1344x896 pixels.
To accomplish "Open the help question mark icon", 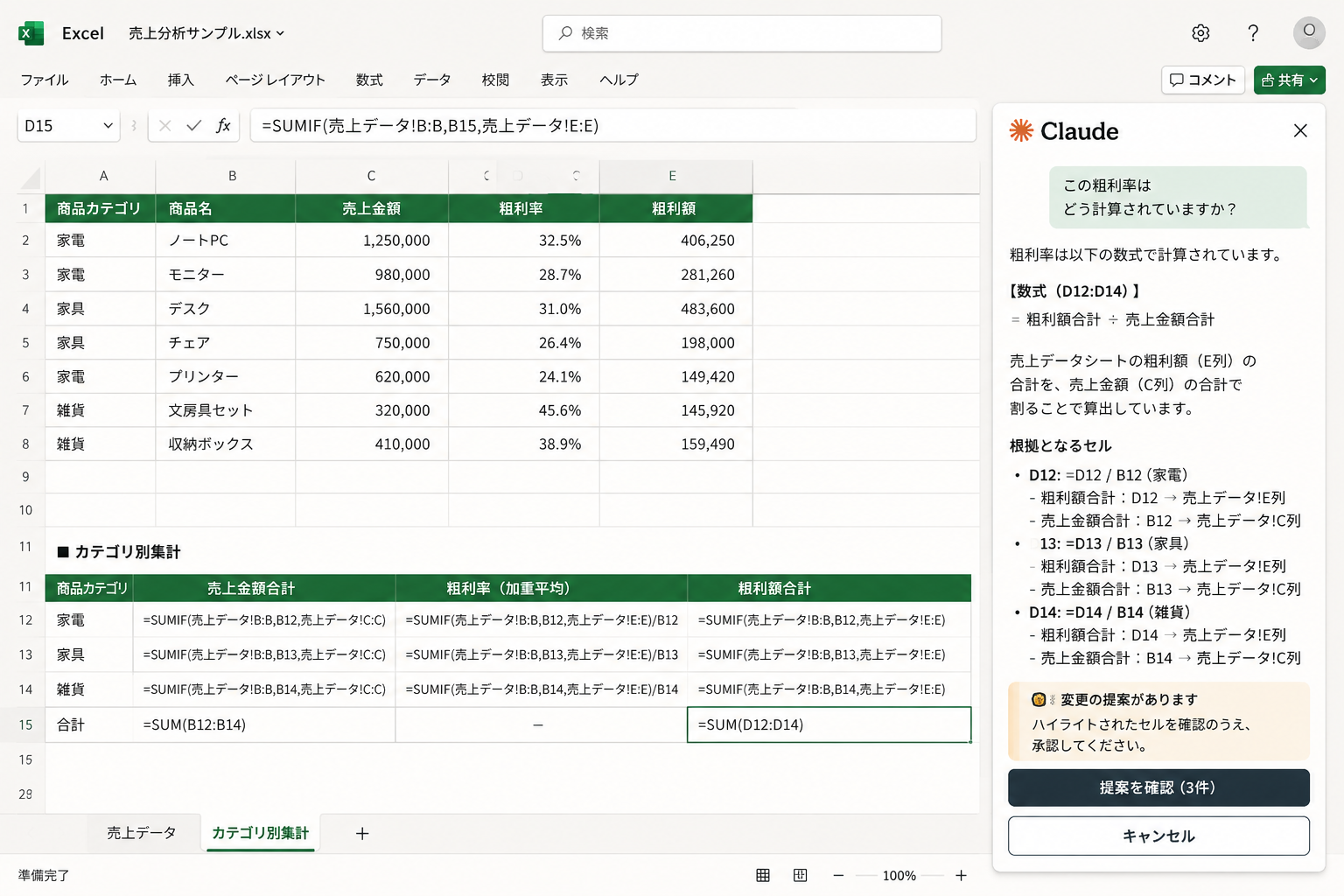I will [1253, 33].
